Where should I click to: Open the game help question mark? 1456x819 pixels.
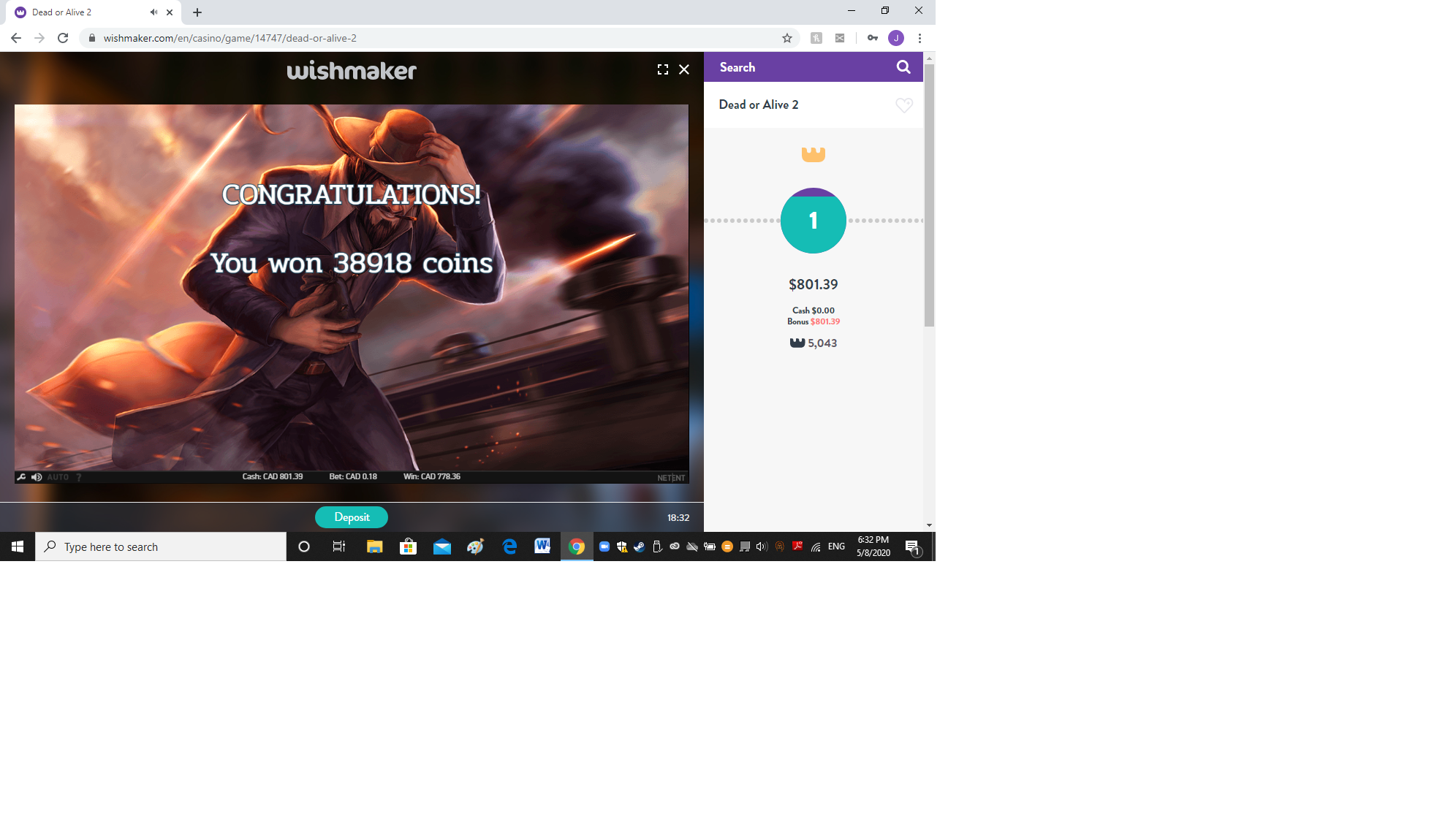[79, 477]
